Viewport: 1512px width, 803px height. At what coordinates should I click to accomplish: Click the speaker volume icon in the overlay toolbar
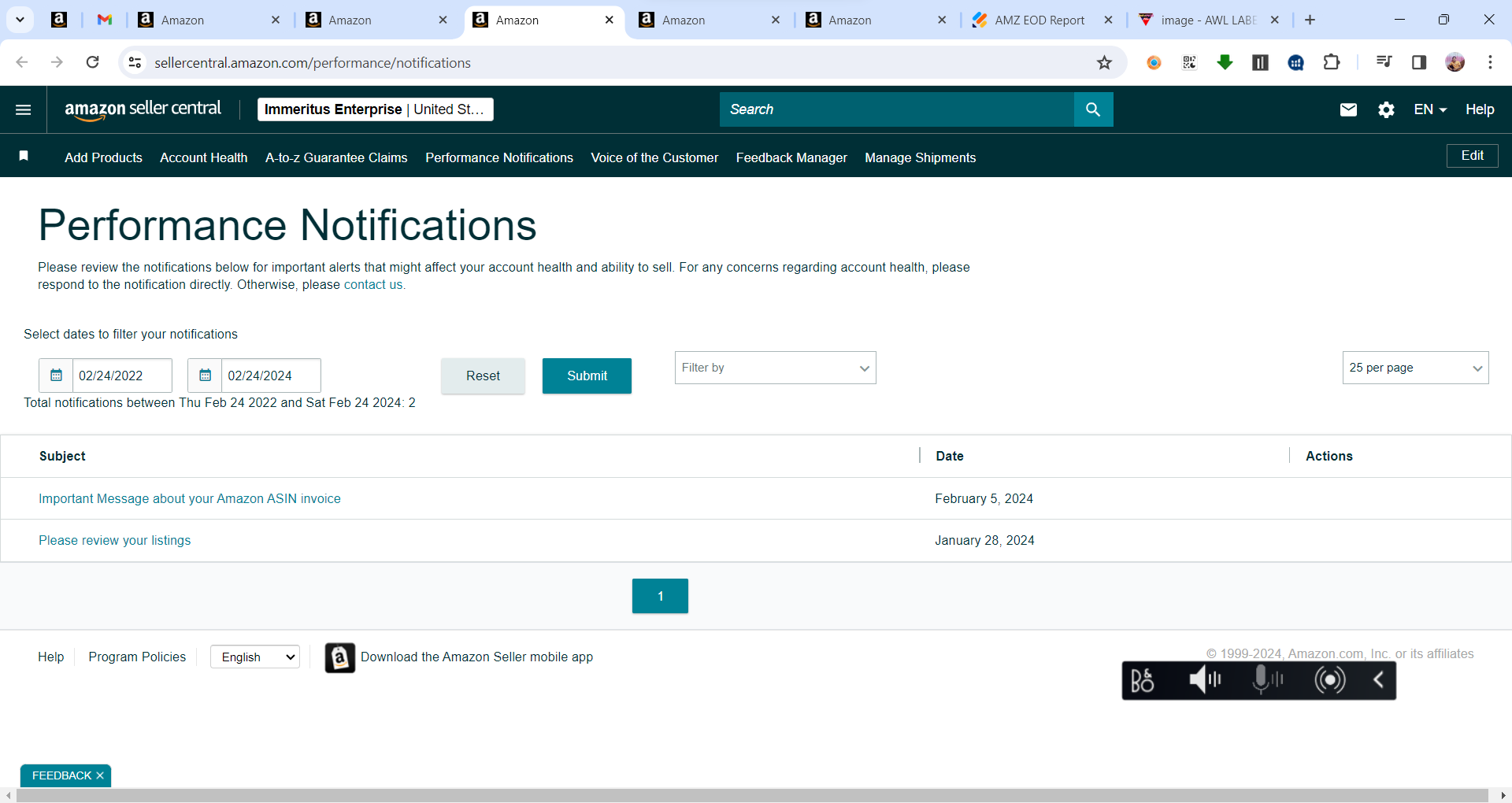(x=1205, y=679)
